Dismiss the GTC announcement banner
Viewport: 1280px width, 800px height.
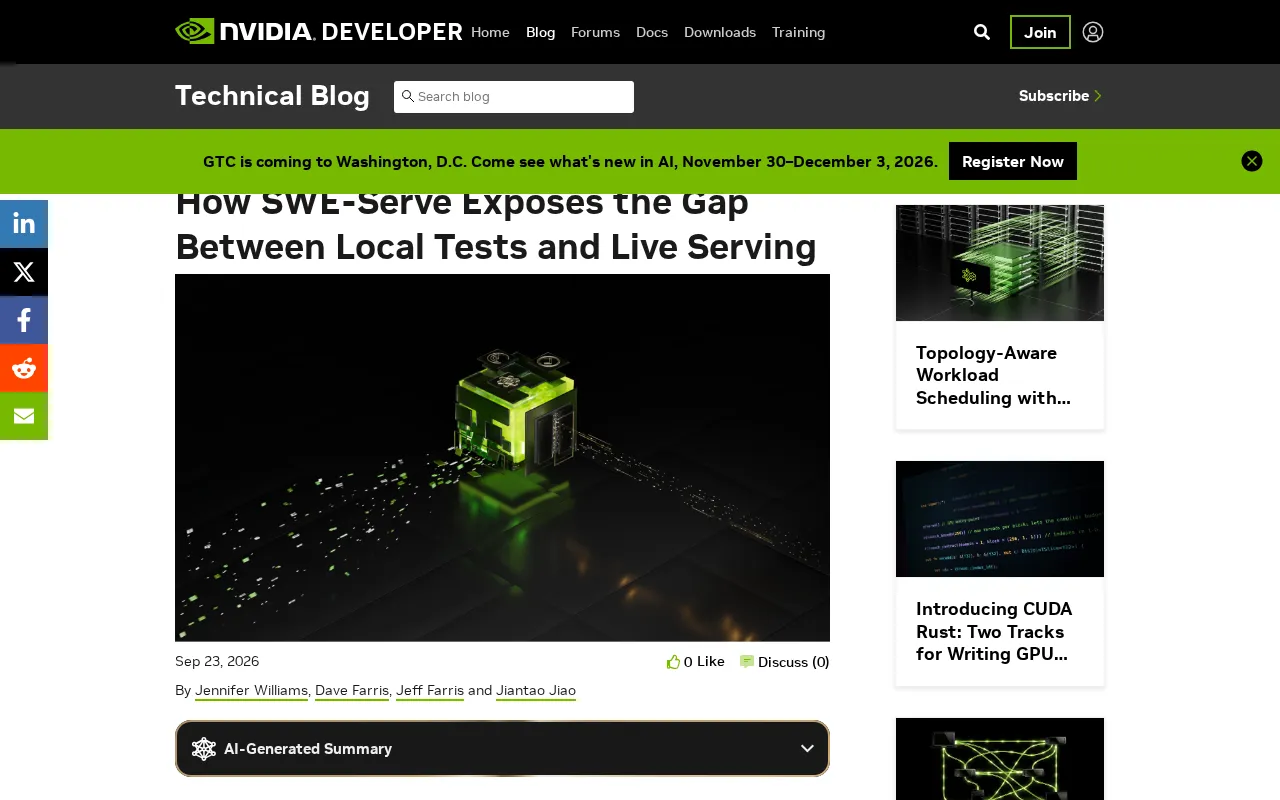point(1252,161)
